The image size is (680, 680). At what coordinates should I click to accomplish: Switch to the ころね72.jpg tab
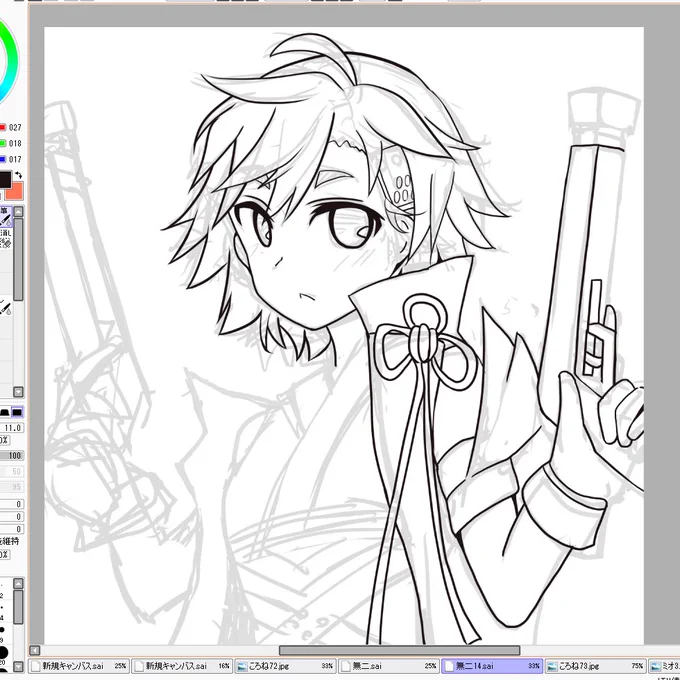click(x=285, y=666)
